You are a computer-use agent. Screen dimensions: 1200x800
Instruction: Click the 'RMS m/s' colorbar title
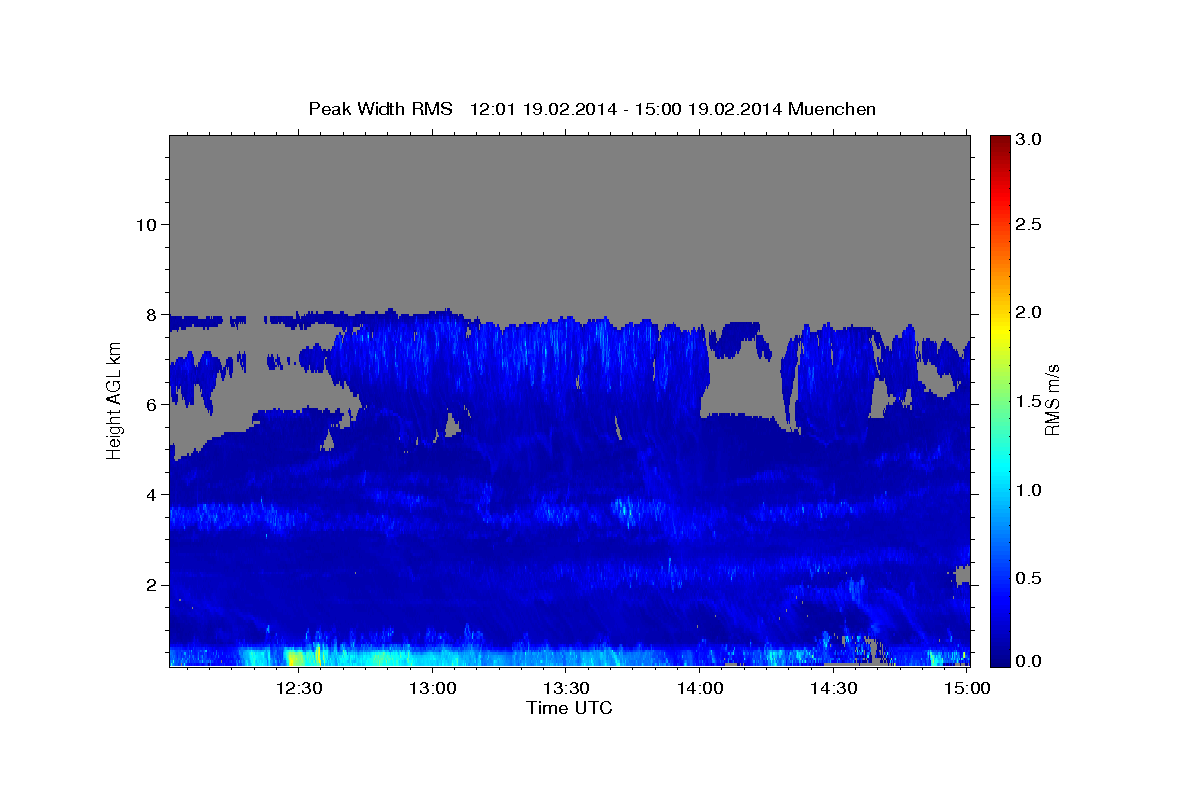1052,400
